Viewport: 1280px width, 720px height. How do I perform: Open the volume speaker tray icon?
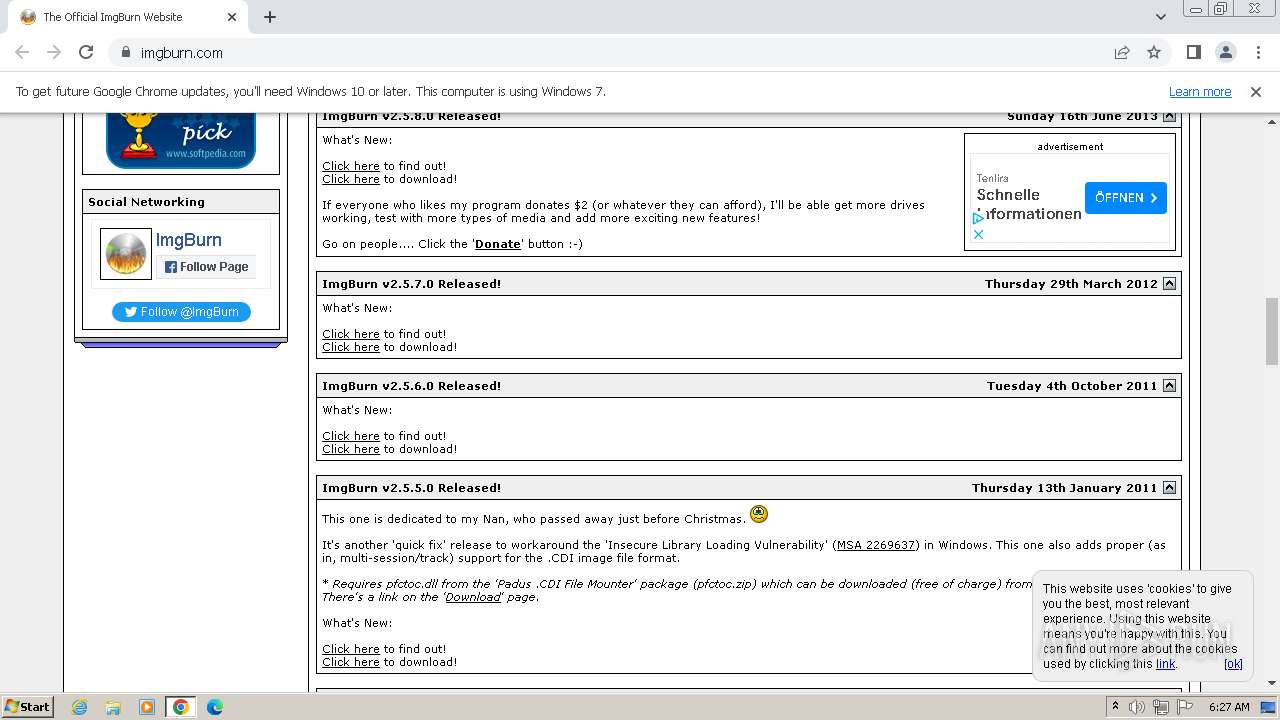[x=1137, y=707]
